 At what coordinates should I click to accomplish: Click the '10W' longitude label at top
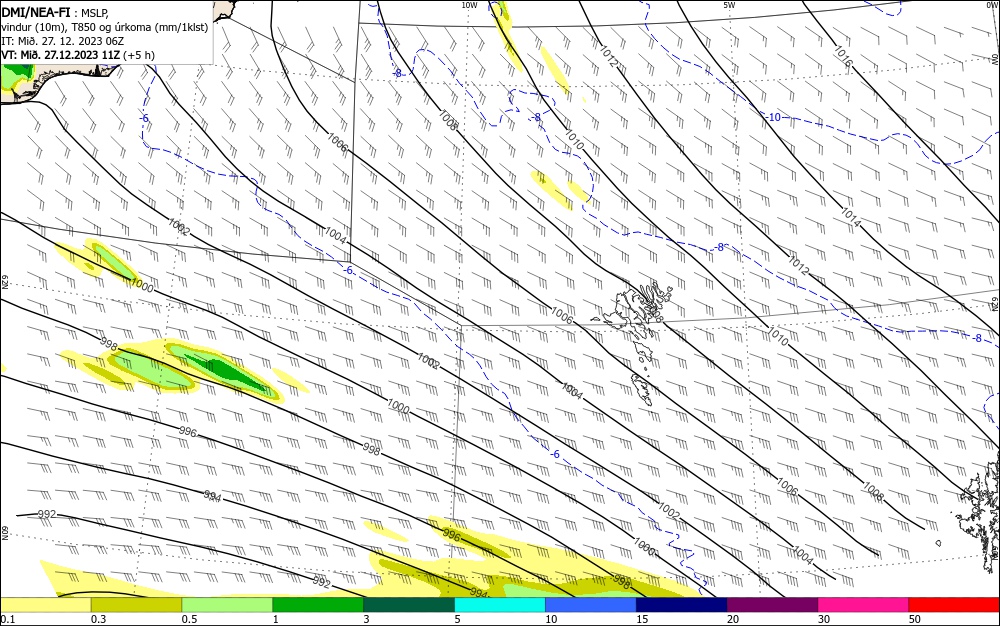pyautogui.click(x=469, y=5)
